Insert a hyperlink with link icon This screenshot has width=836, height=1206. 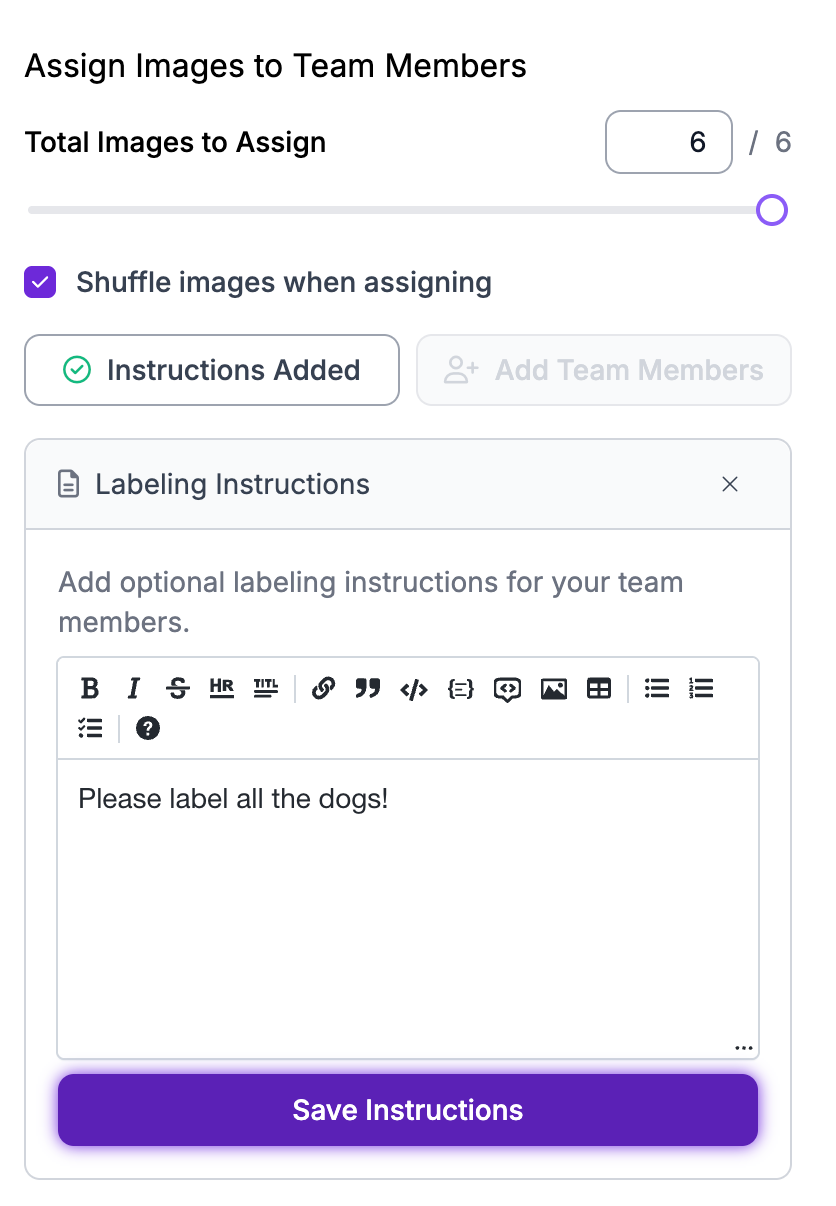tap(323, 688)
